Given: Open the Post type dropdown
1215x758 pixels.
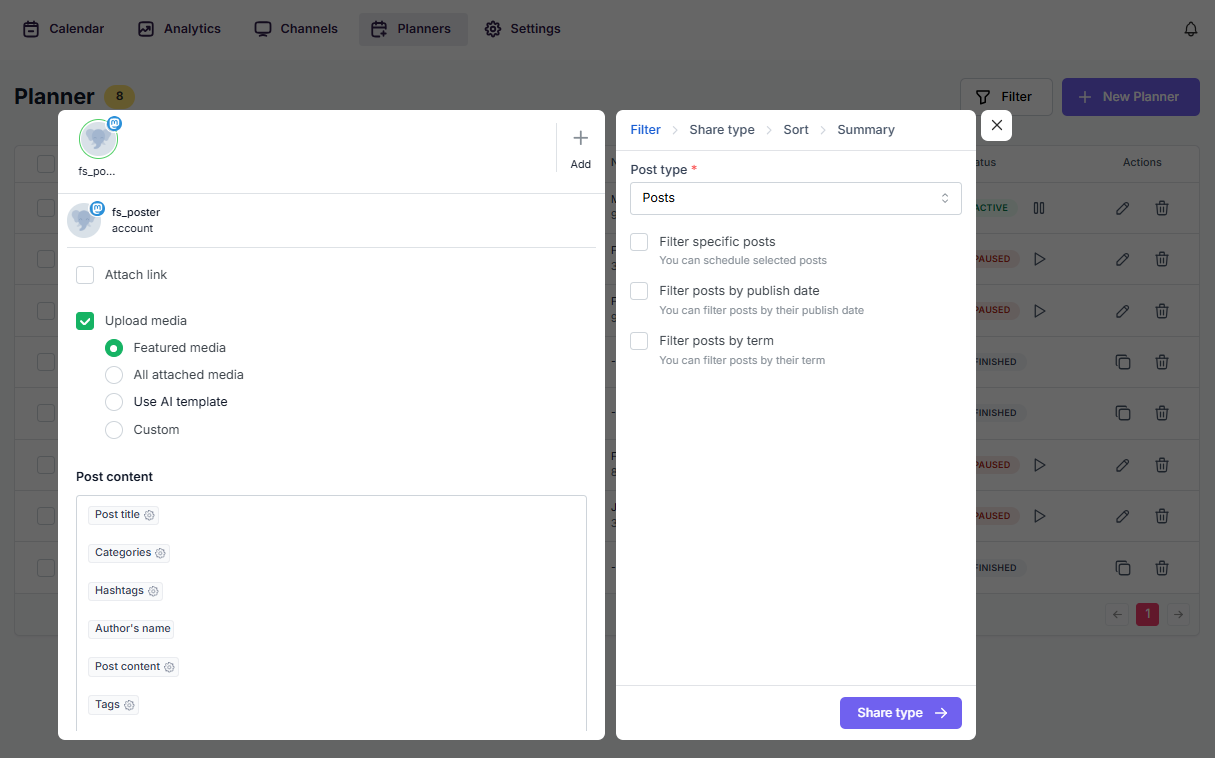Looking at the screenshot, I should click(795, 198).
